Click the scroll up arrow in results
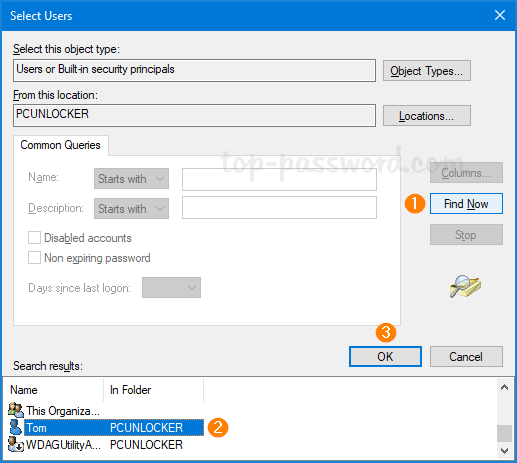Viewport: 517px width, 463px height. (x=504, y=387)
